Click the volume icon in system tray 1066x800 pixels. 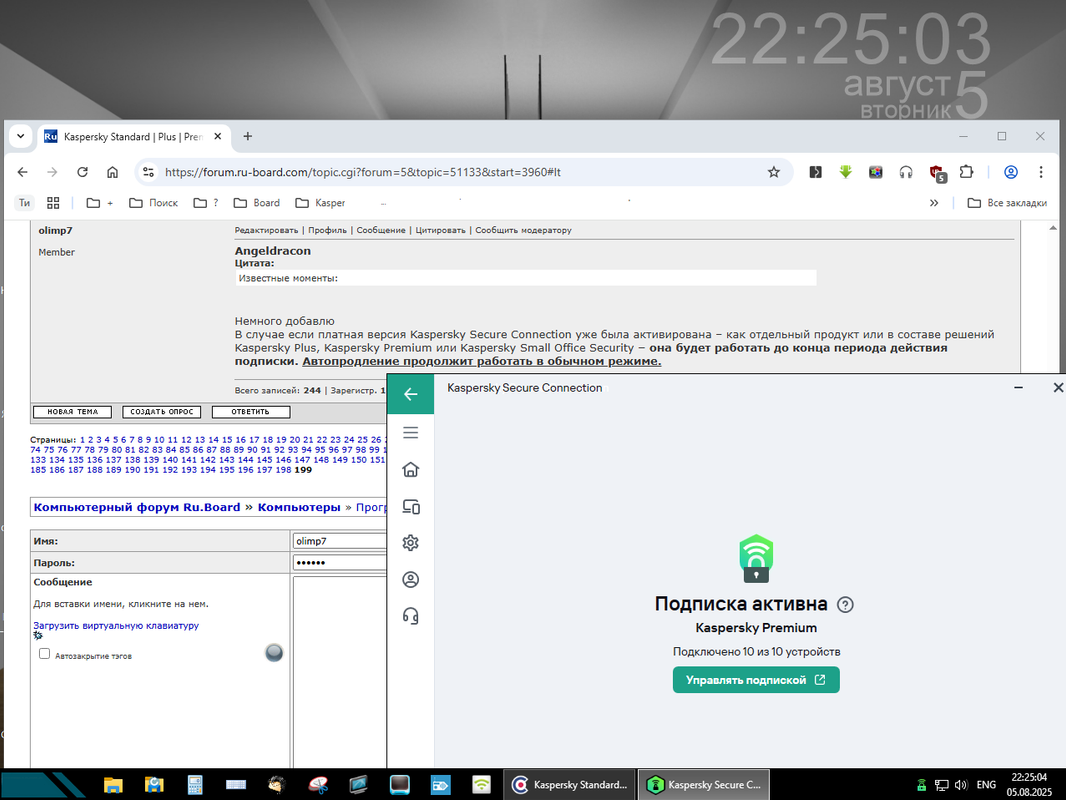pos(961,785)
